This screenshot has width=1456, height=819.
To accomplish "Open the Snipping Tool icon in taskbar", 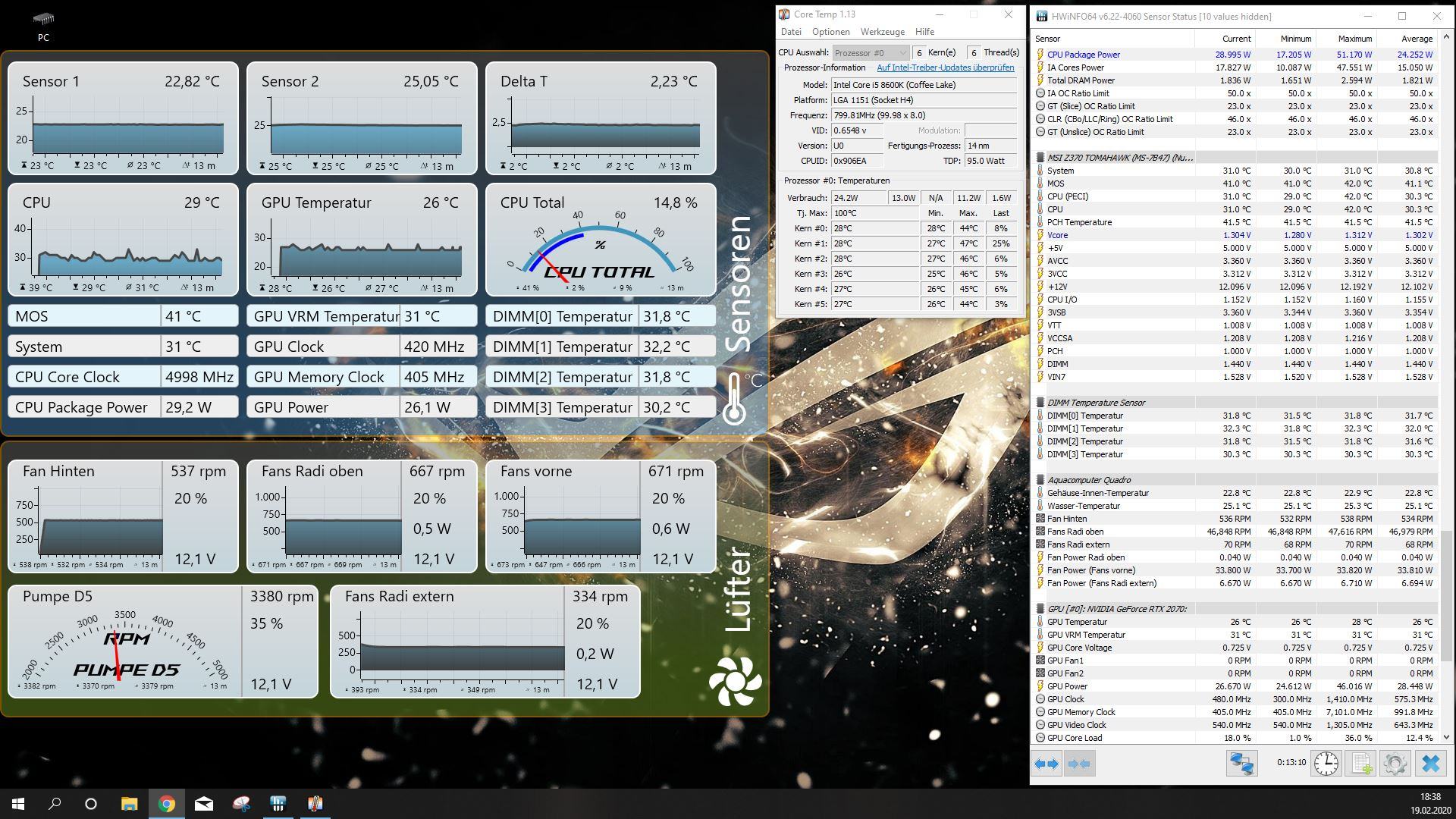I will [x=241, y=804].
